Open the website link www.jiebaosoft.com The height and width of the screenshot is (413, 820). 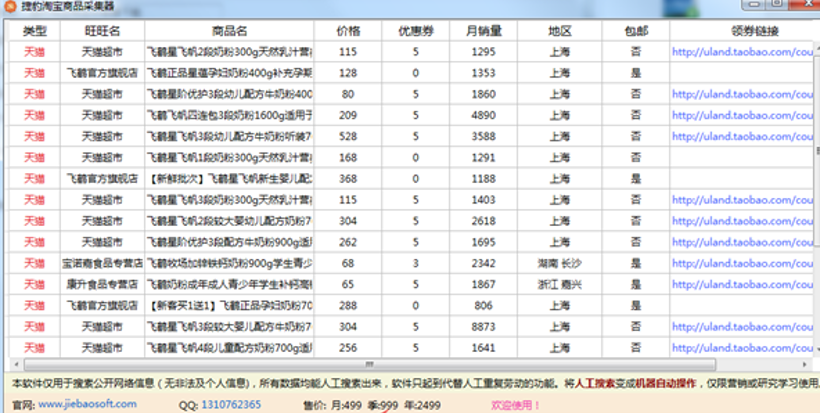[87, 404]
